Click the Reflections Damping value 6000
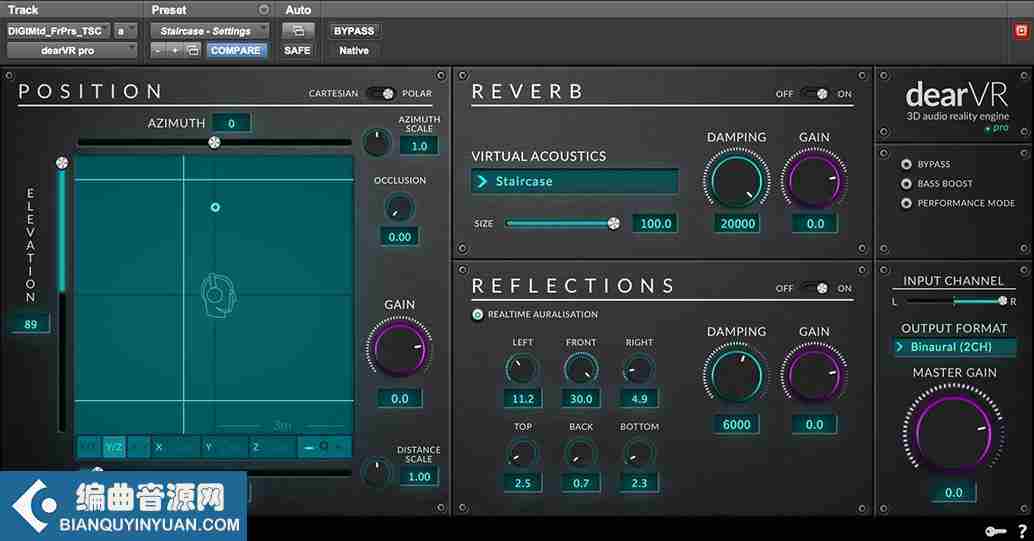The height and width of the screenshot is (541, 1034). click(737, 425)
